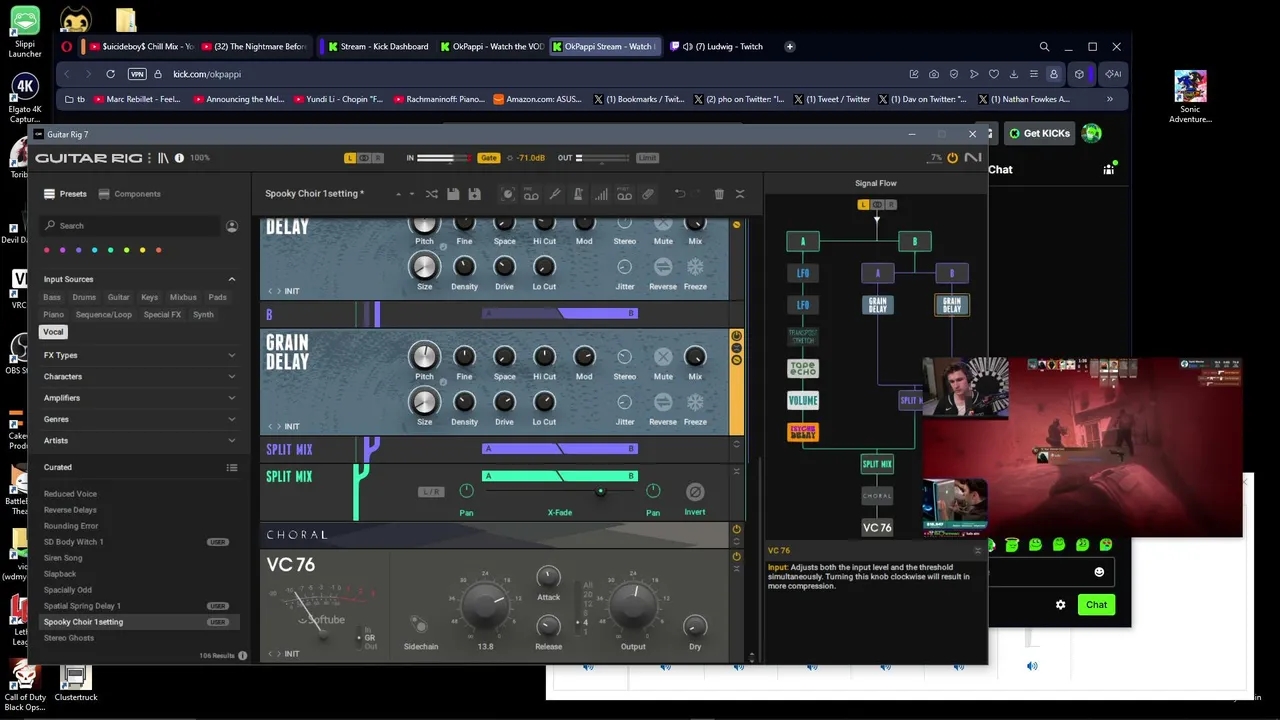Image resolution: width=1280 pixels, height=720 pixels.
Task: Select the Guitar input source tag
Action: pyautogui.click(x=119, y=297)
